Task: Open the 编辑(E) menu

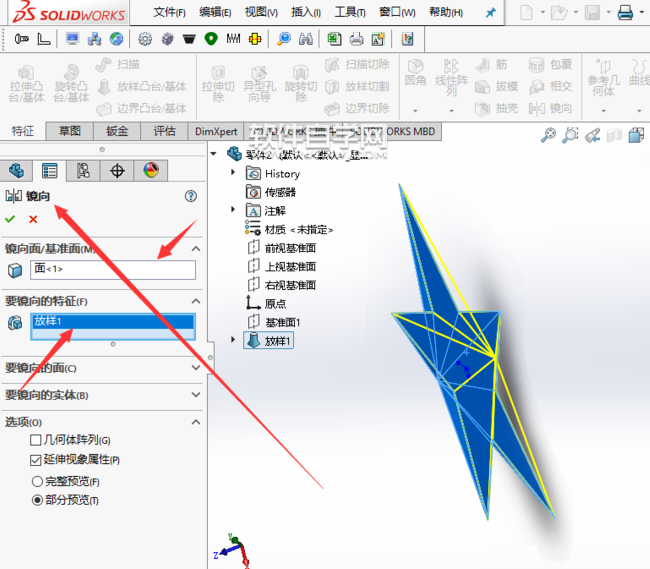Action: click(215, 12)
